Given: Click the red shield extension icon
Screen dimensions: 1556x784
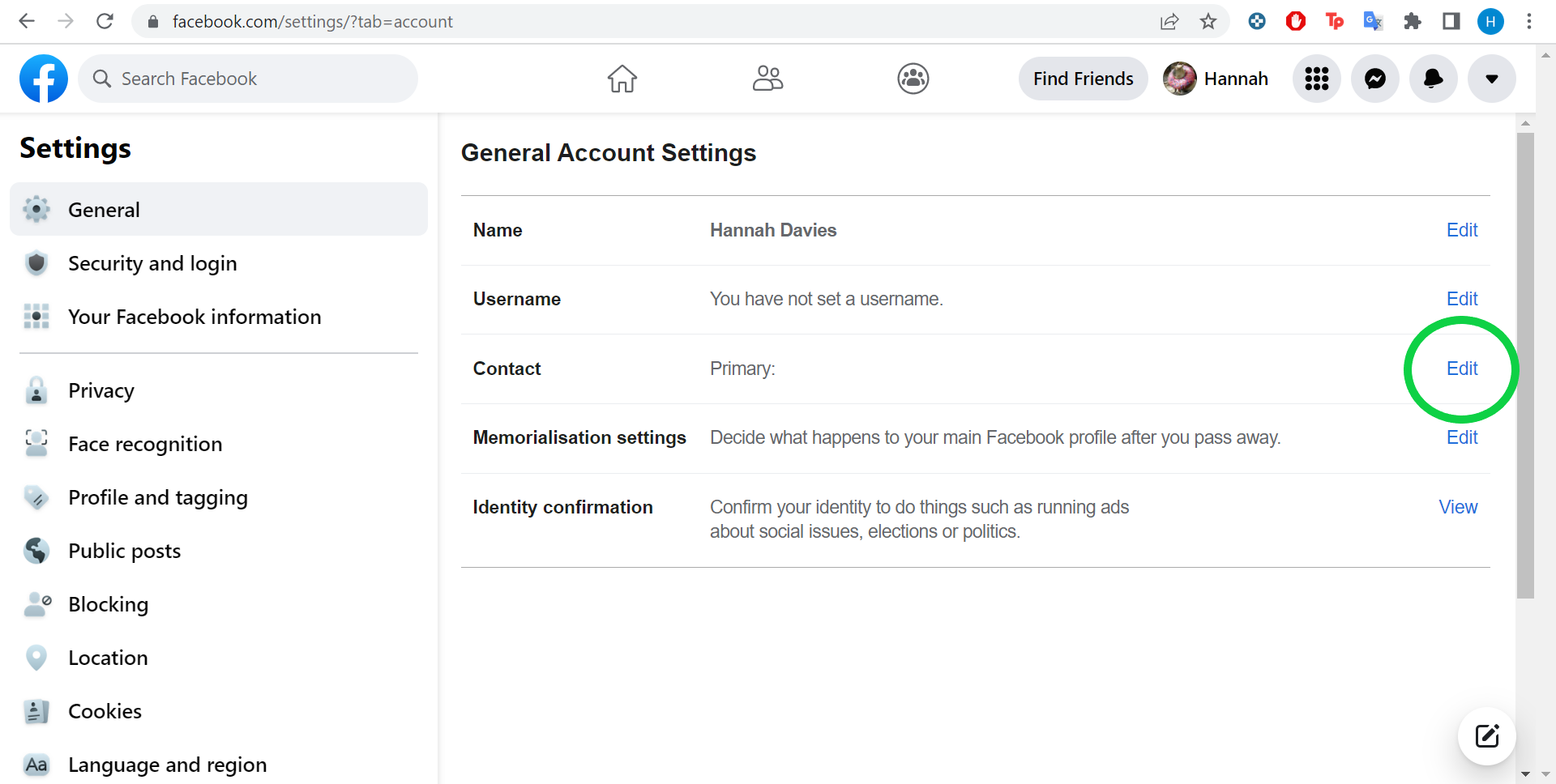Looking at the screenshot, I should pos(1296,21).
